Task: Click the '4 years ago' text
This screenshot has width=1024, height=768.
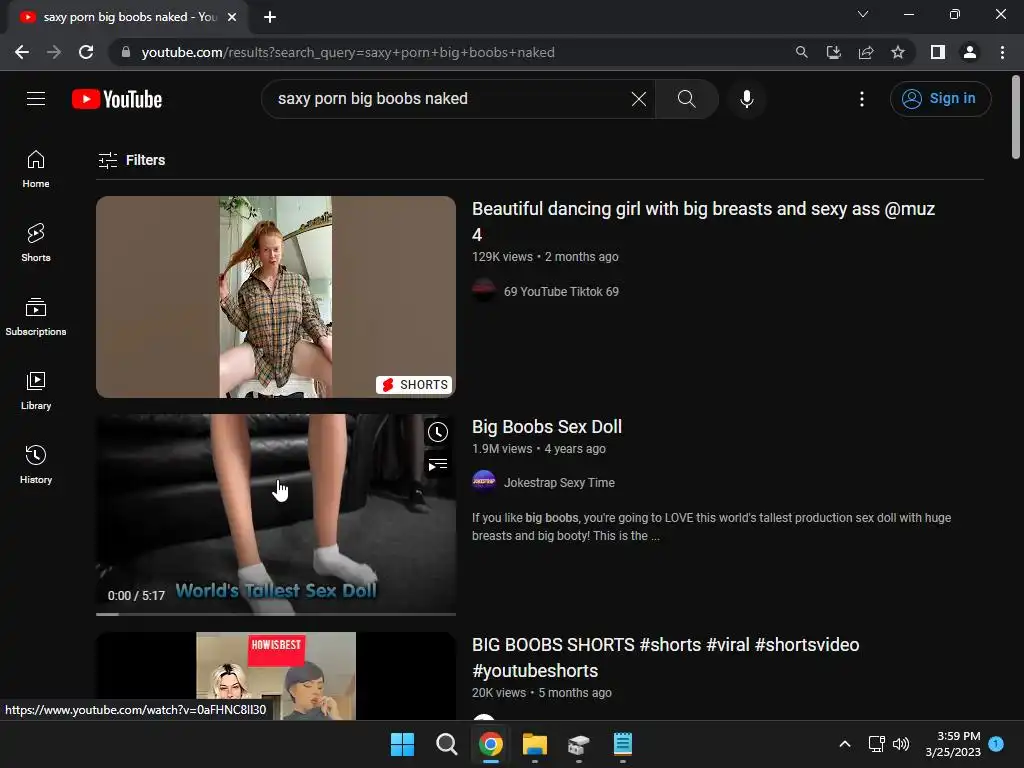Action: 575,449
